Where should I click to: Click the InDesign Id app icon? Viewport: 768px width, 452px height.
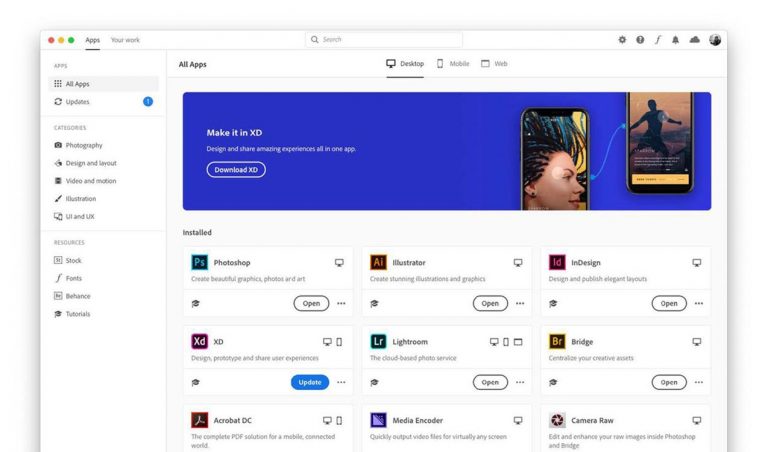557,262
